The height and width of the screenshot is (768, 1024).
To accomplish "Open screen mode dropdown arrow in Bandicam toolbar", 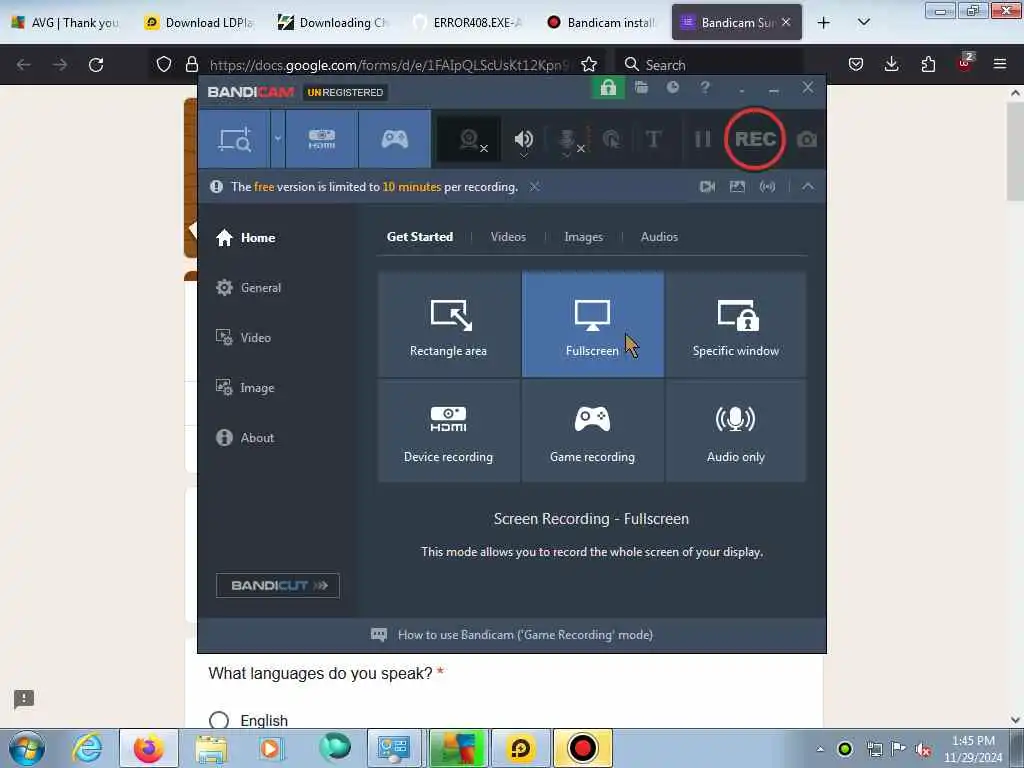I will pos(278,139).
